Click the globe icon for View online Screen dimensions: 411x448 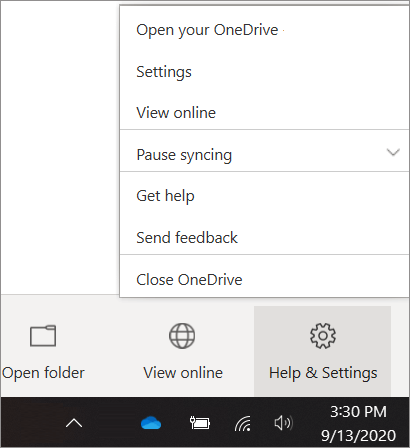click(182, 336)
